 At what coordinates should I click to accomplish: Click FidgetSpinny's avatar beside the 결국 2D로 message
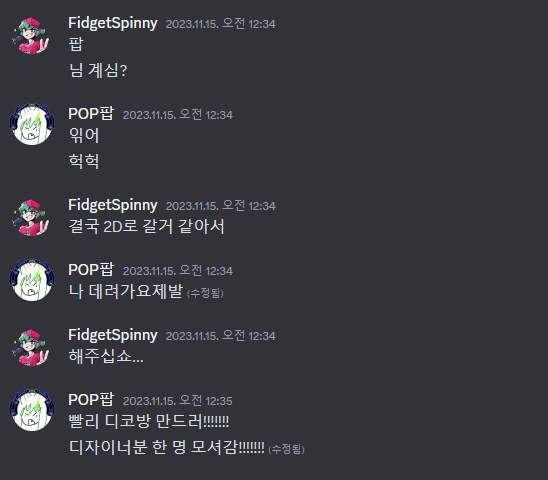coord(31,218)
